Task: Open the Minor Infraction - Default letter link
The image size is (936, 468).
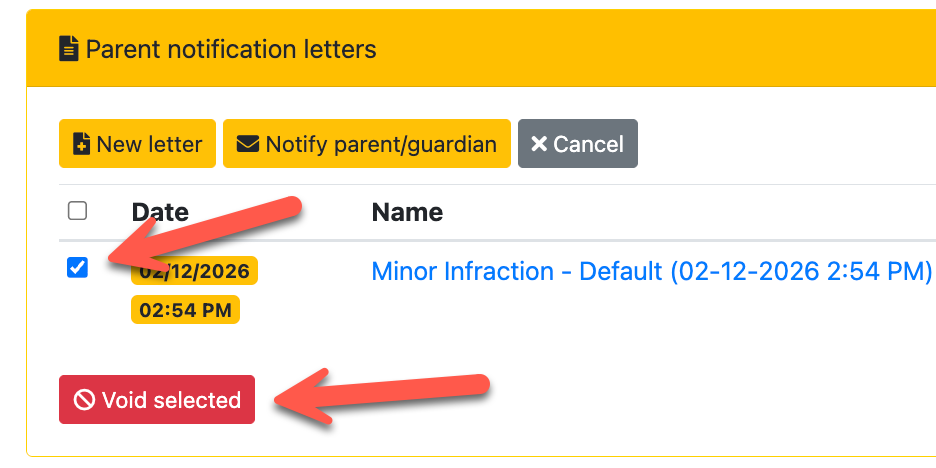Action: 651,271
